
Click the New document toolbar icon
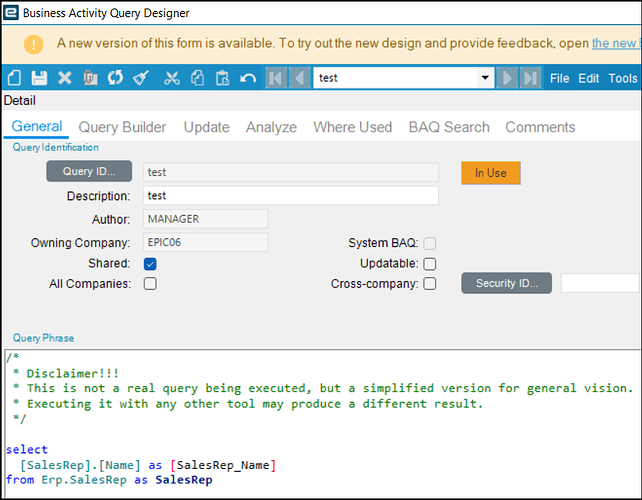(14, 78)
